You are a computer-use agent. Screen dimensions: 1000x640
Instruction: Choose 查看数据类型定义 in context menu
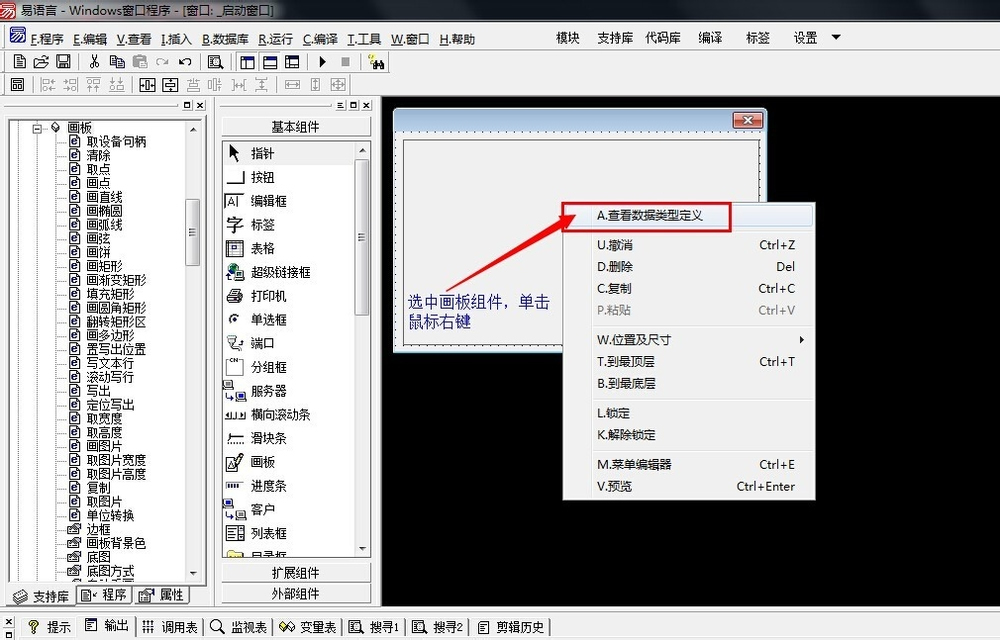coord(650,215)
